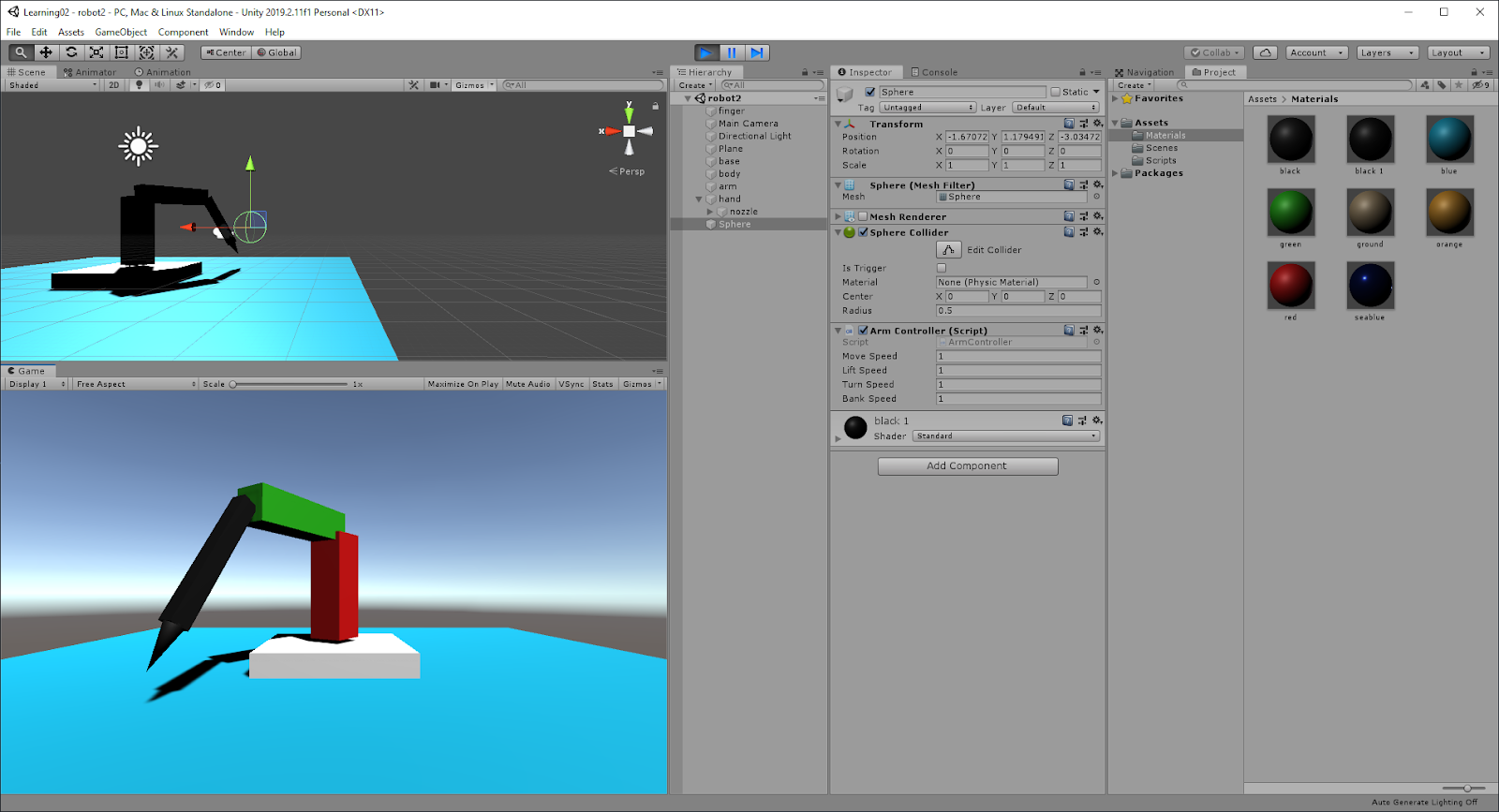The width and height of the screenshot is (1499, 812).
Task: Click the Edit Collider button
Action: pos(948,250)
